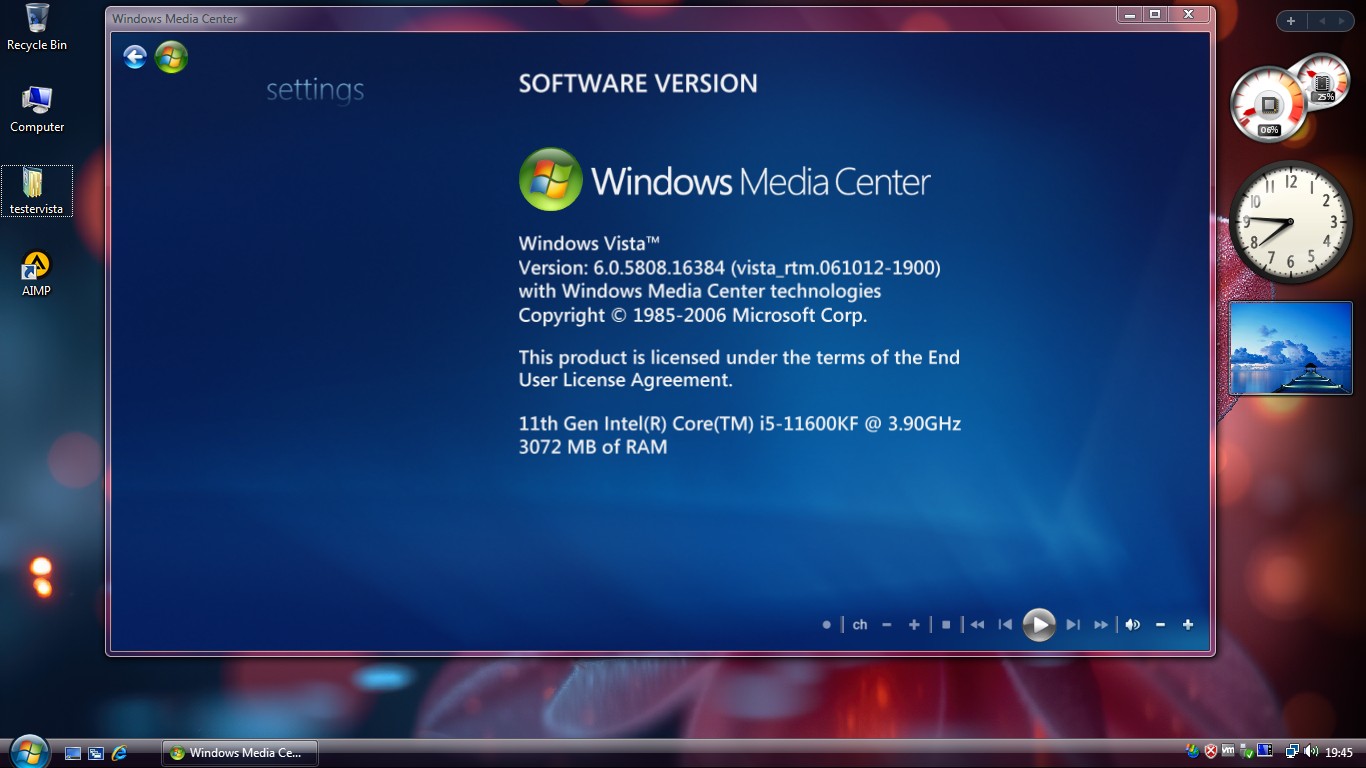
Task: Open the Windows Start menu orb
Action: click(x=28, y=751)
